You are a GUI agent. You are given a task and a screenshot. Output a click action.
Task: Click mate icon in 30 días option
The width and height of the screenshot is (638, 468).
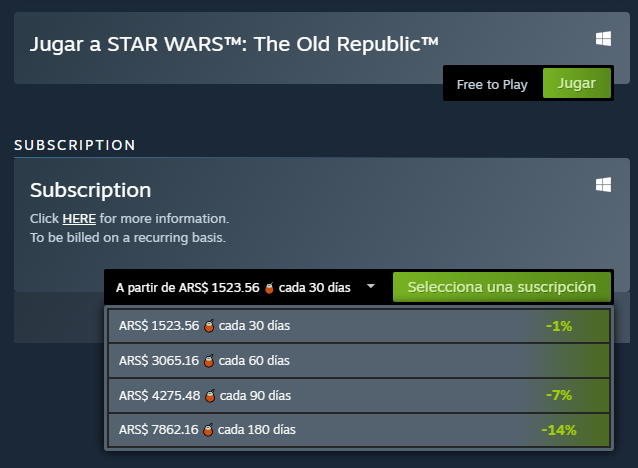[209, 326]
